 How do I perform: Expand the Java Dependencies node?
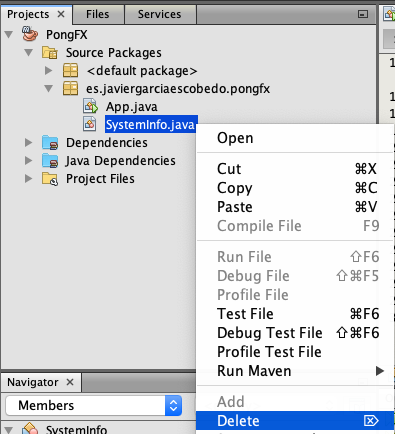[x=29, y=161]
